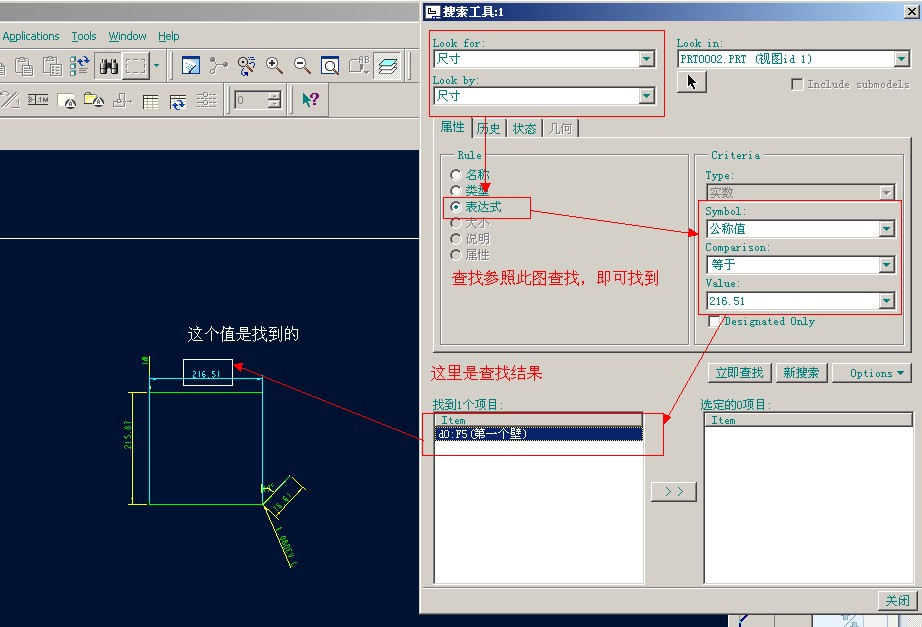Select the 类型 rule radio button
922x627 pixels.
[x=456, y=191]
